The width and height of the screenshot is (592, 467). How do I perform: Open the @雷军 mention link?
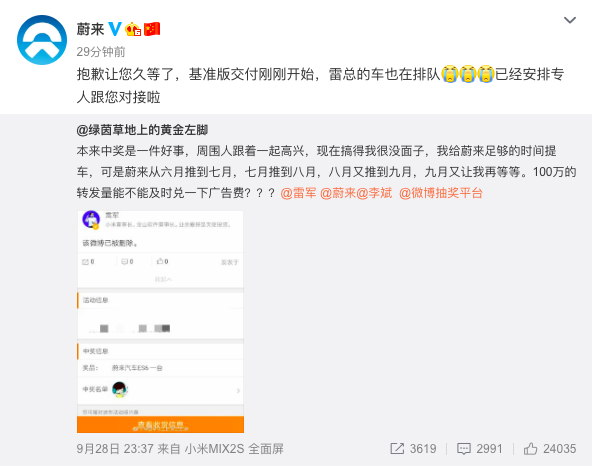[x=298, y=193]
